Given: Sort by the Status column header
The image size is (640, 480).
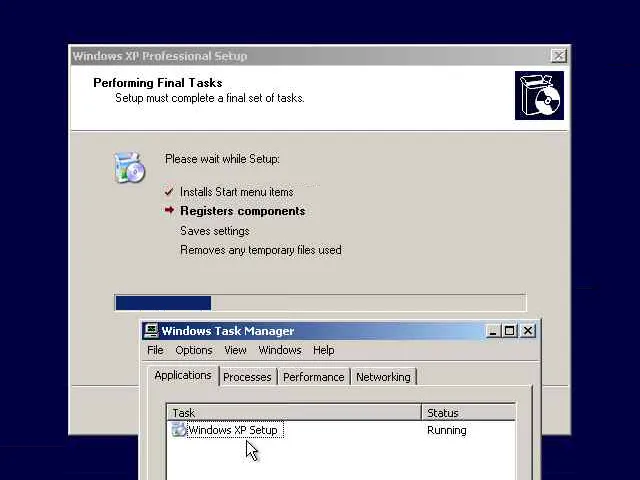Looking at the screenshot, I should point(469,413).
